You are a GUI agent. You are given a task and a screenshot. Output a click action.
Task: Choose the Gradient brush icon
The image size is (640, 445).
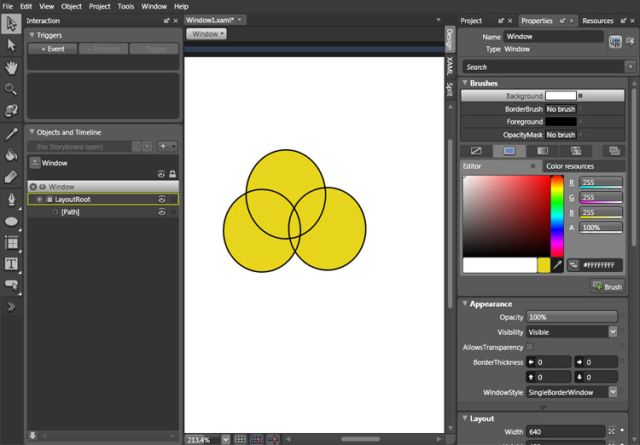(542, 151)
